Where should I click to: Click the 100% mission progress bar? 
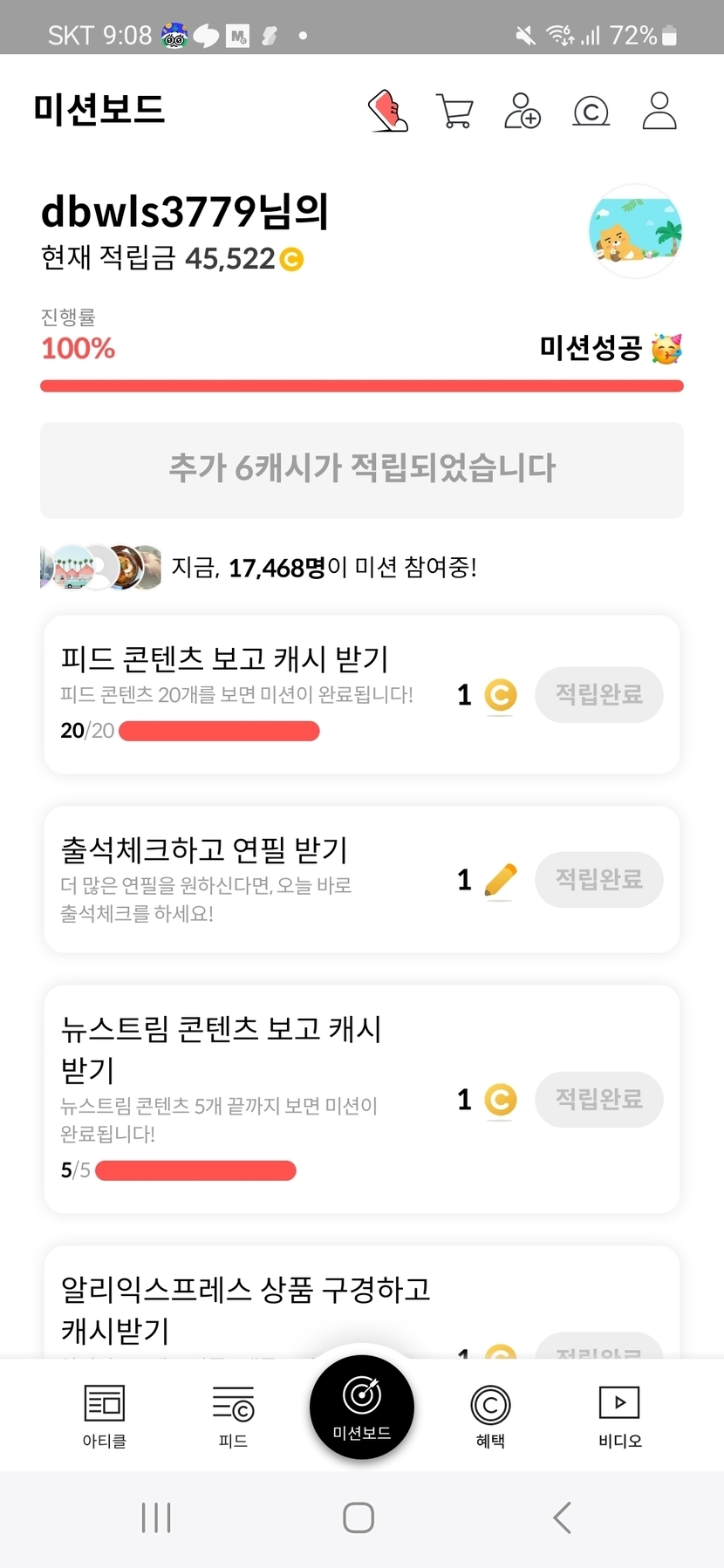pyautogui.click(x=362, y=385)
